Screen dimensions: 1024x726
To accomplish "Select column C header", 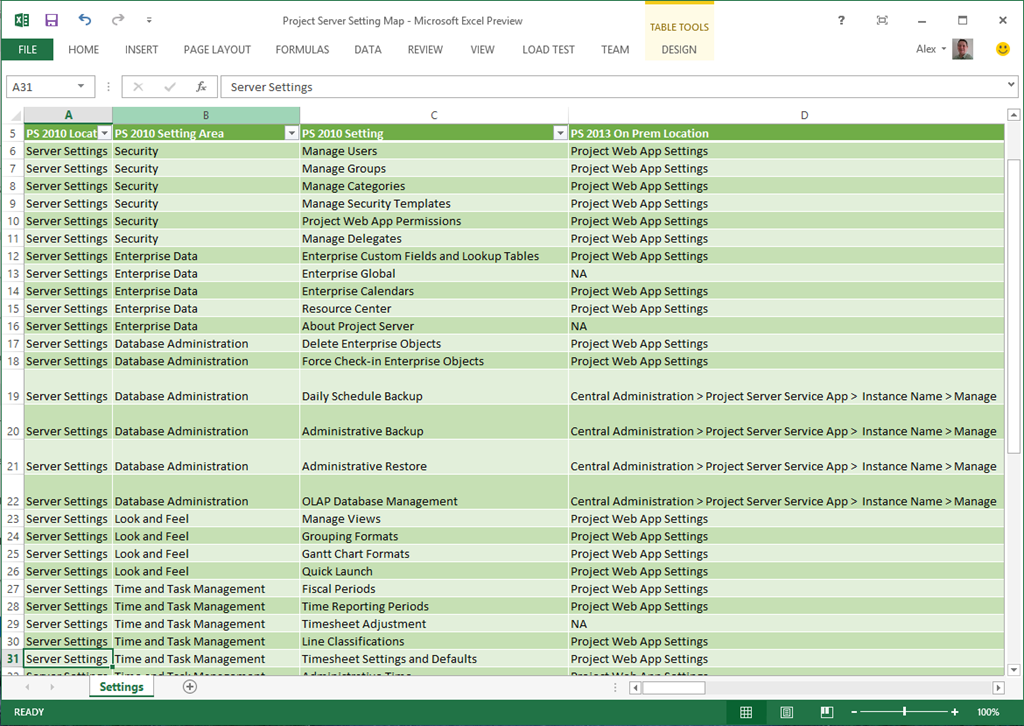I will point(434,115).
